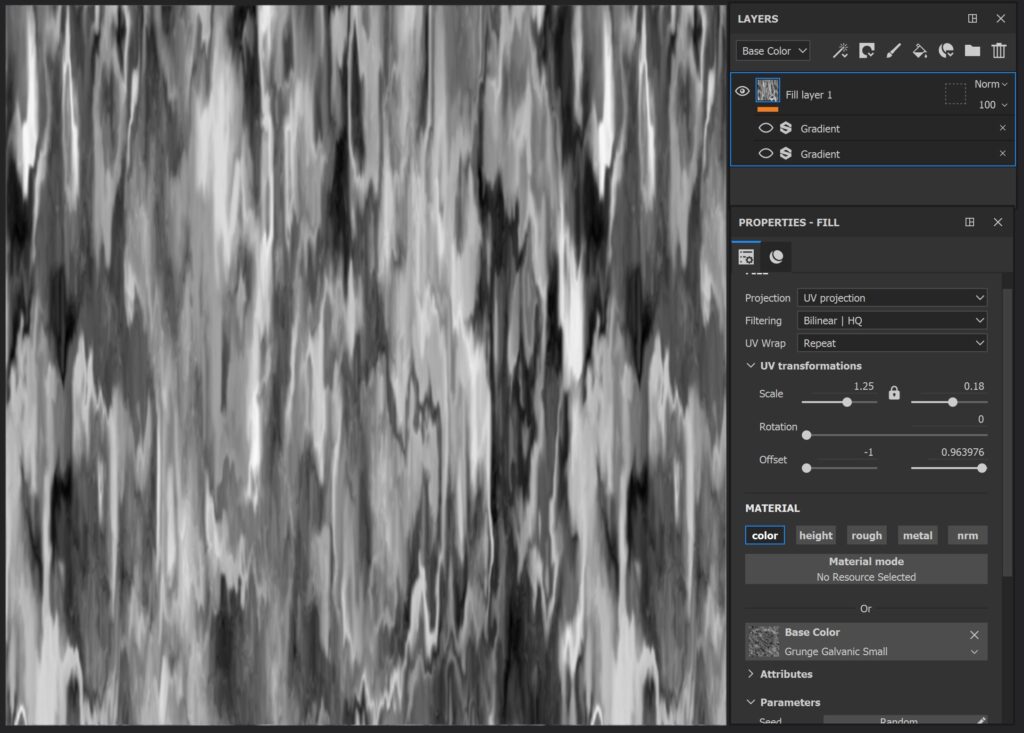
Task: Open the layer opacity 100 dropdown
Action: tap(993, 105)
